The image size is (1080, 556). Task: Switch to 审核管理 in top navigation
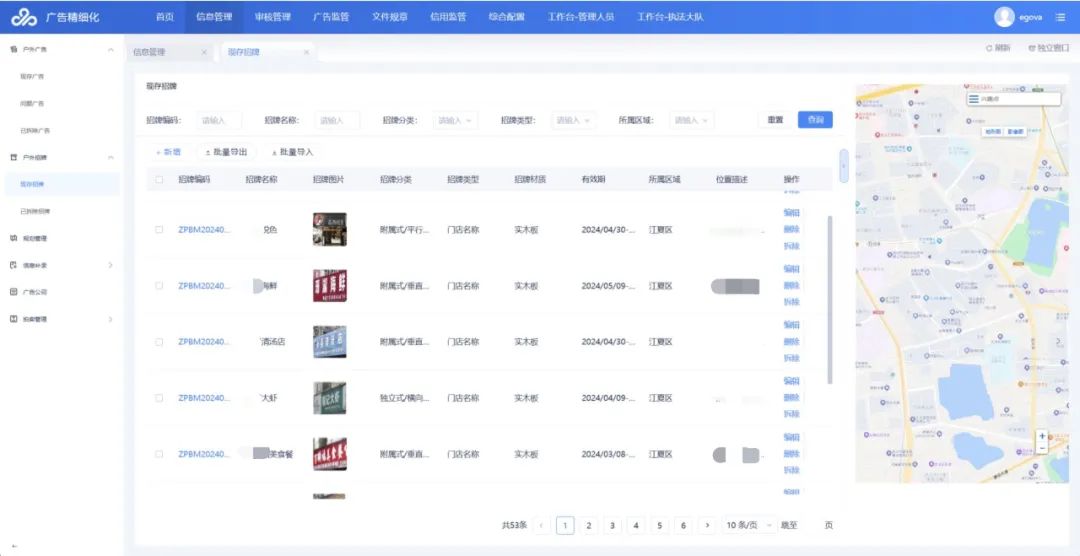[272, 17]
